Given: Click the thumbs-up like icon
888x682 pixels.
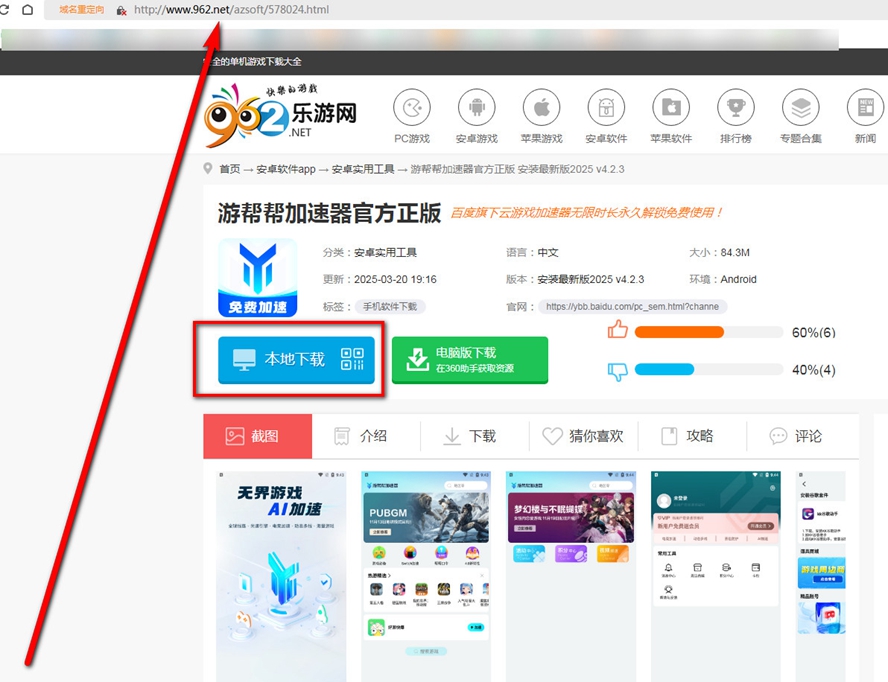Looking at the screenshot, I should pos(617,330).
